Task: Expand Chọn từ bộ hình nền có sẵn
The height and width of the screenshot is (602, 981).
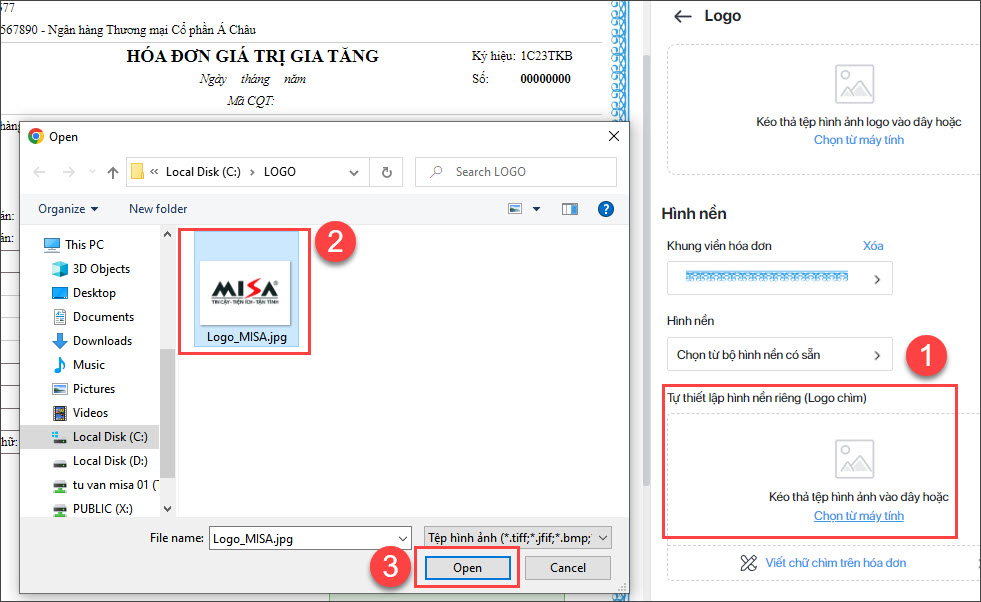Action: [780, 355]
